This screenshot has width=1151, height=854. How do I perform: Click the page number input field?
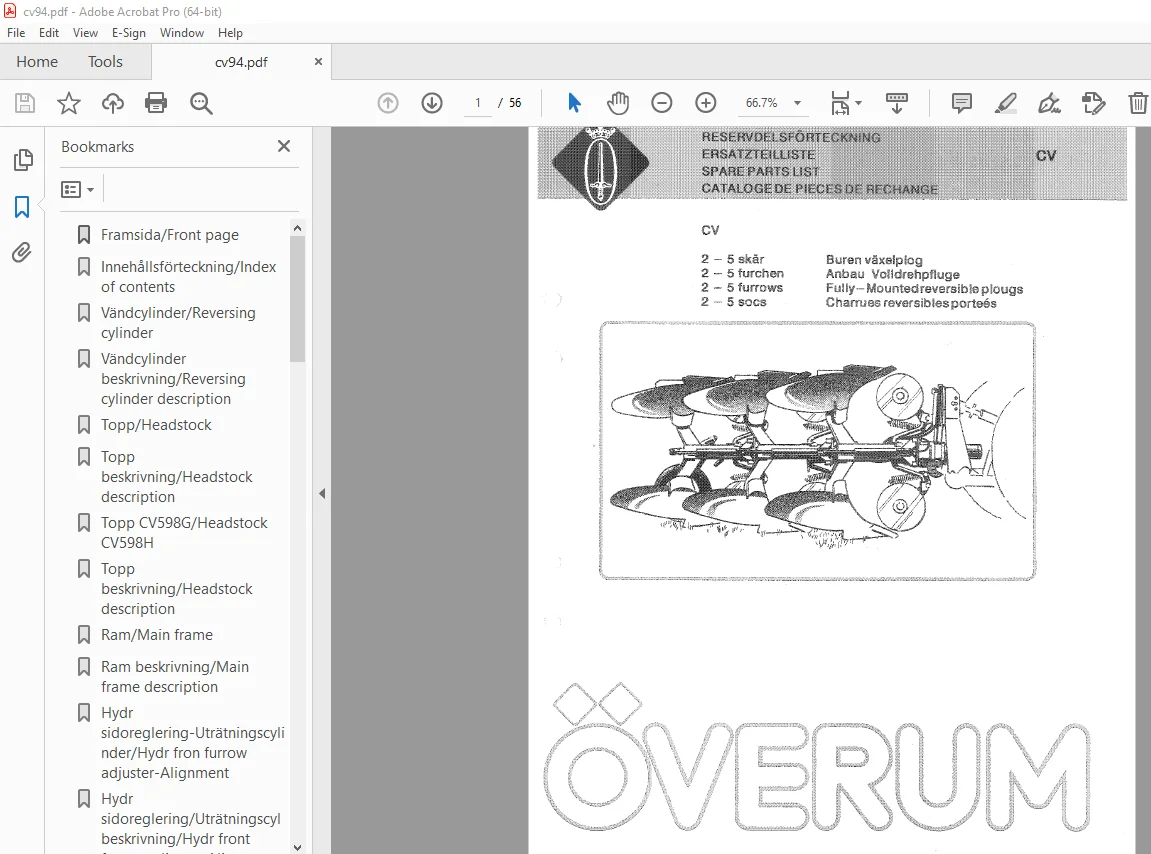click(478, 103)
